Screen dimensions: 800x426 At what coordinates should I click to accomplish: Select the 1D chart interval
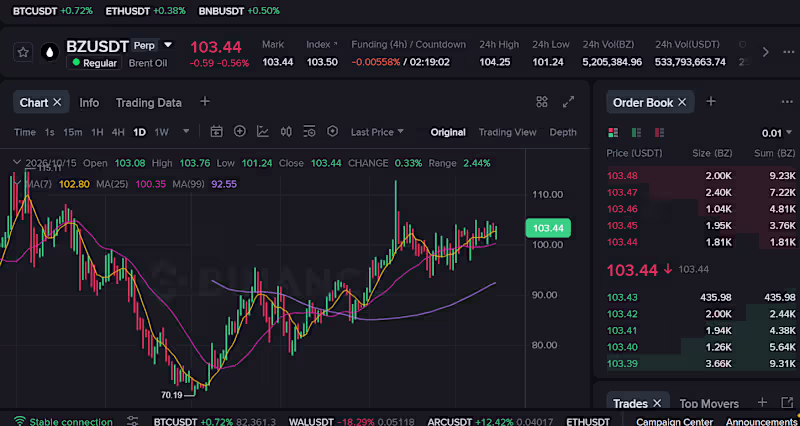(x=139, y=132)
